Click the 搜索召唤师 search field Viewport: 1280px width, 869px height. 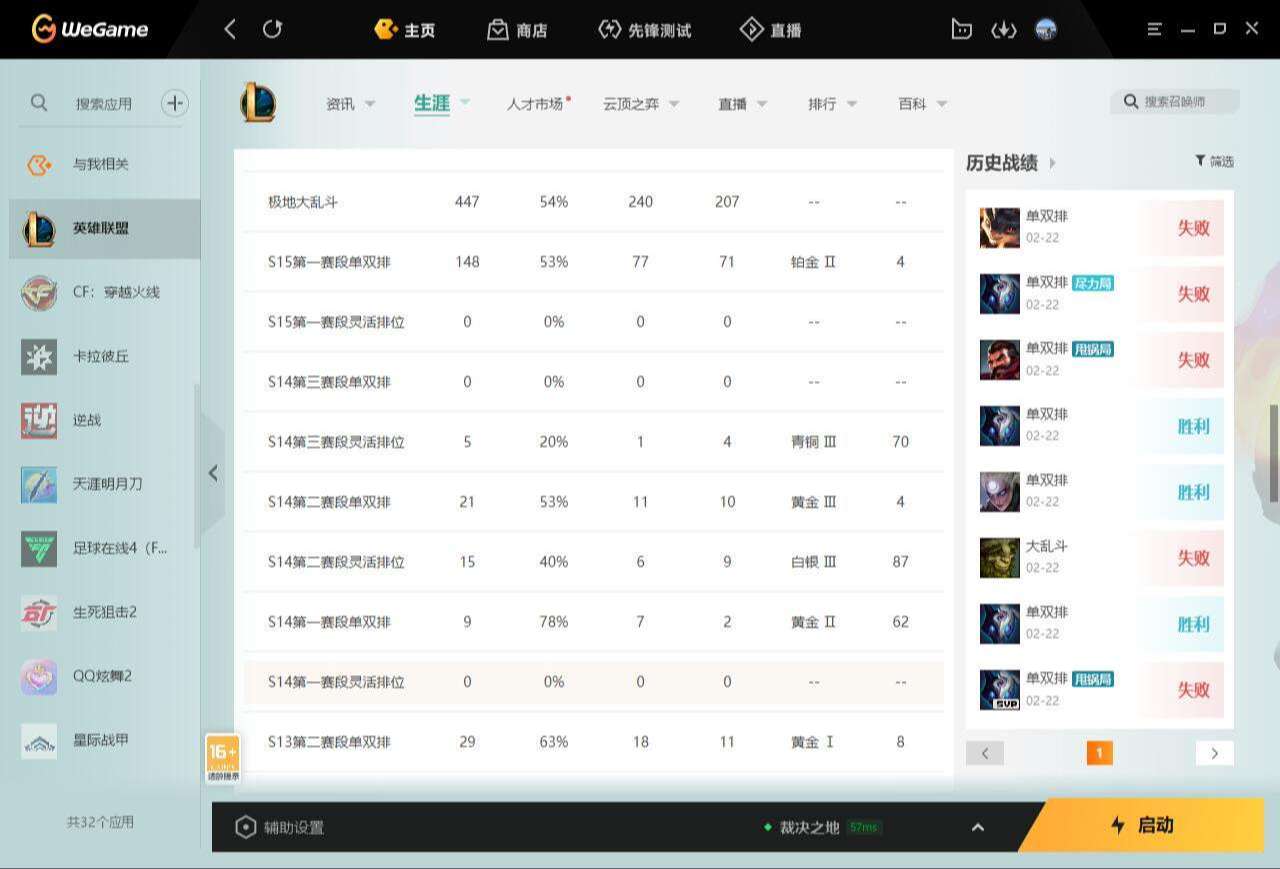1175,101
